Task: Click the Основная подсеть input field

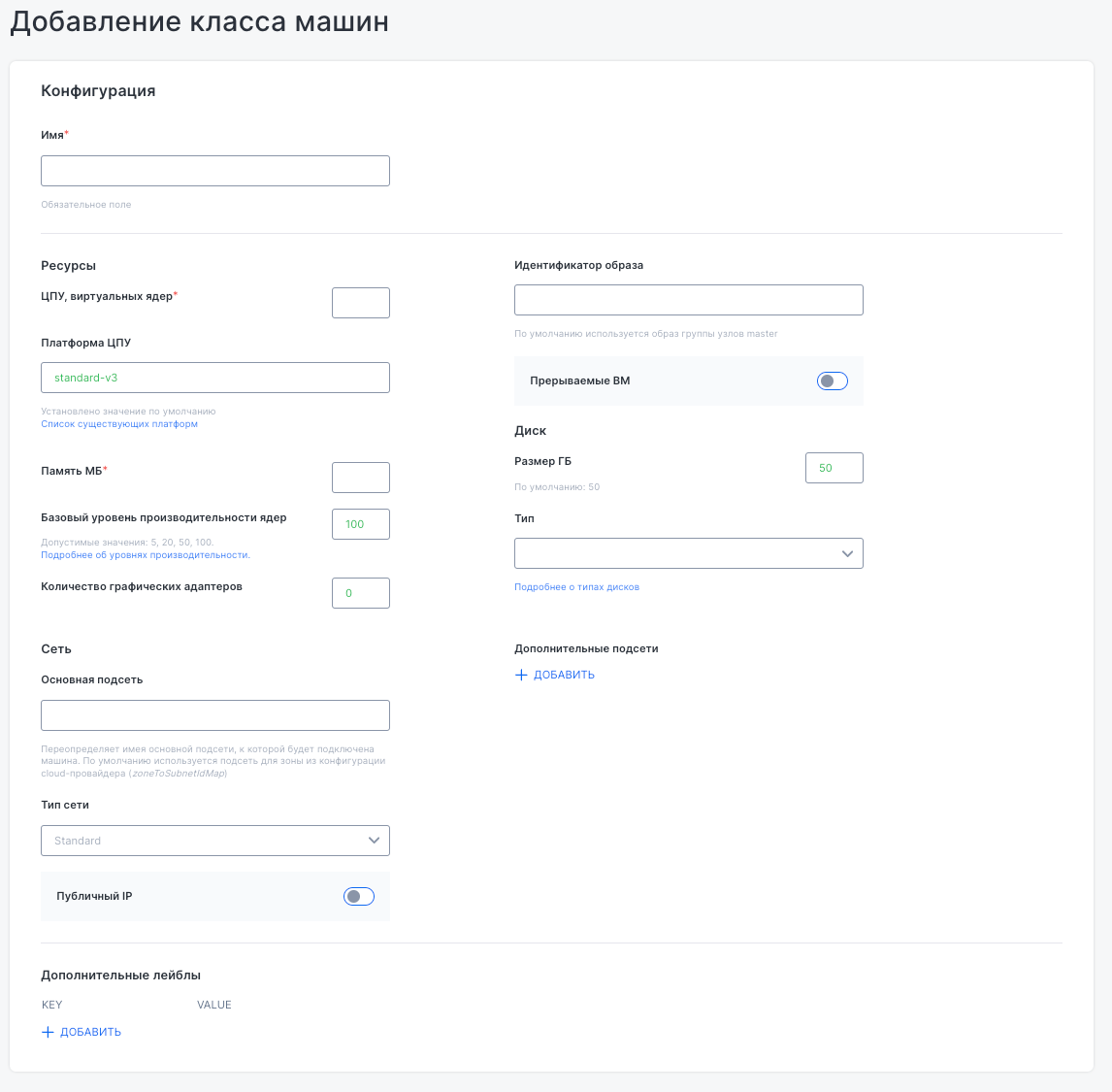Action: click(x=214, y=715)
